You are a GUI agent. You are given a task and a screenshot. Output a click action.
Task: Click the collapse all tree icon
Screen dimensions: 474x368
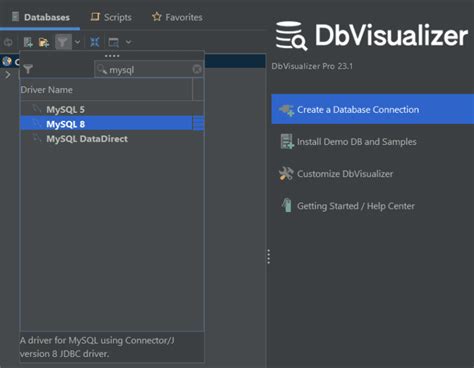tap(95, 42)
